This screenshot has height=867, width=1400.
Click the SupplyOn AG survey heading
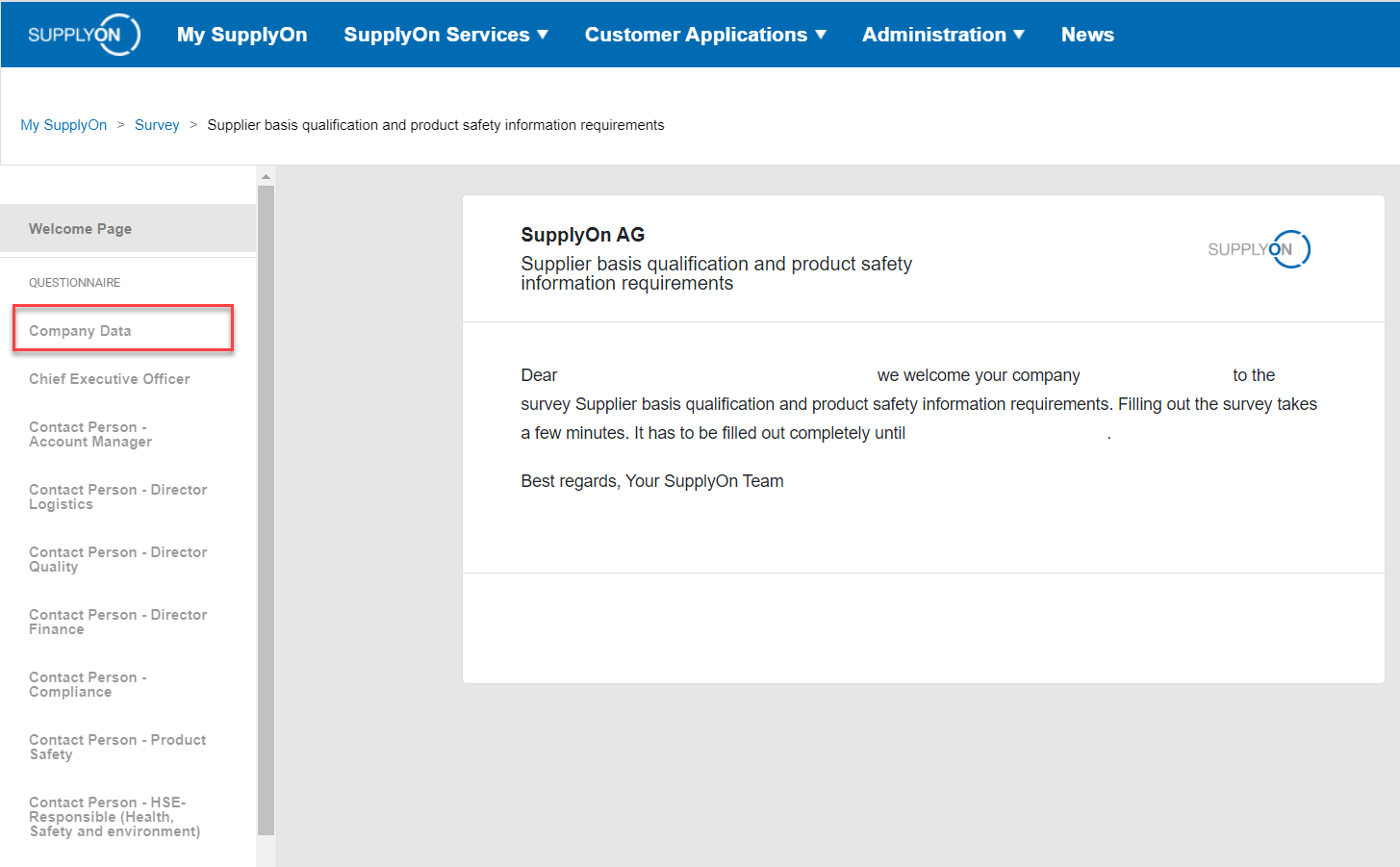pos(583,235)
